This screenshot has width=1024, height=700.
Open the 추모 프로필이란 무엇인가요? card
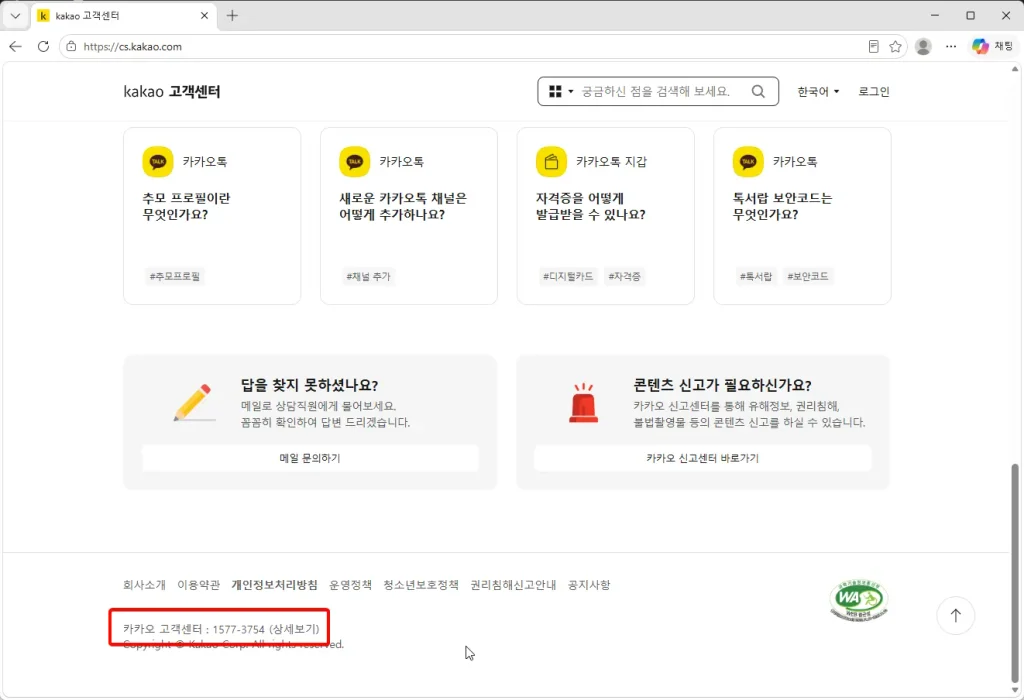(x=212, y=216)
